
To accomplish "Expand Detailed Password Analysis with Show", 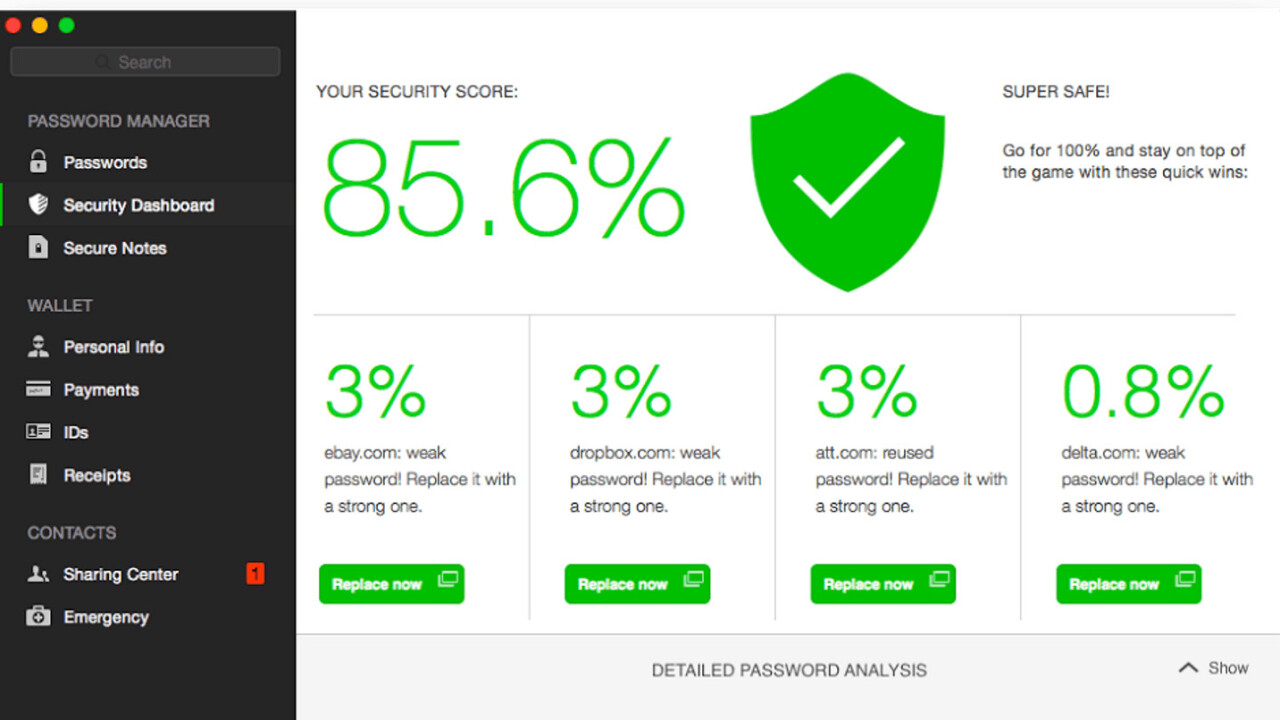I will coord(1214,668).
